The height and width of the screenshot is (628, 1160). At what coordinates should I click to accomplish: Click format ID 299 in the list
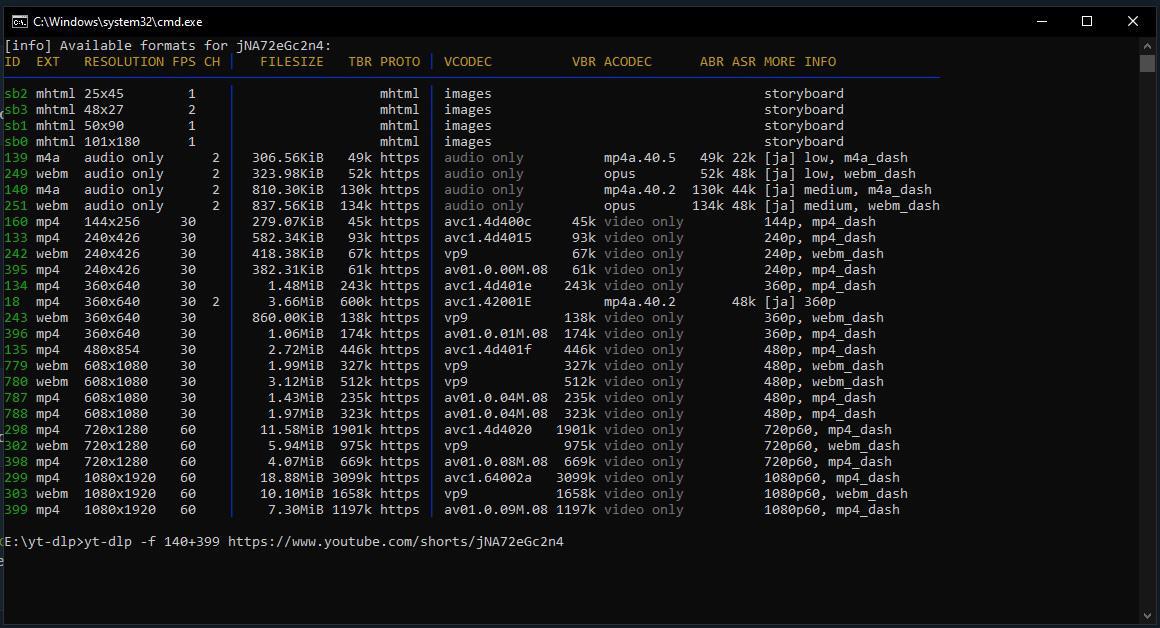16,478
